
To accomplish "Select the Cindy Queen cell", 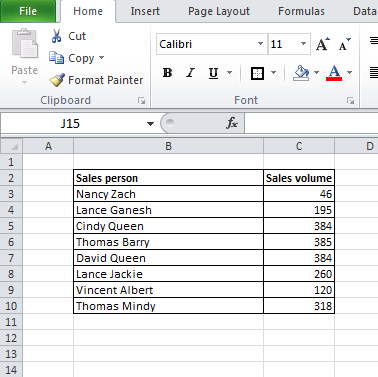I will [x=168, y=226].
